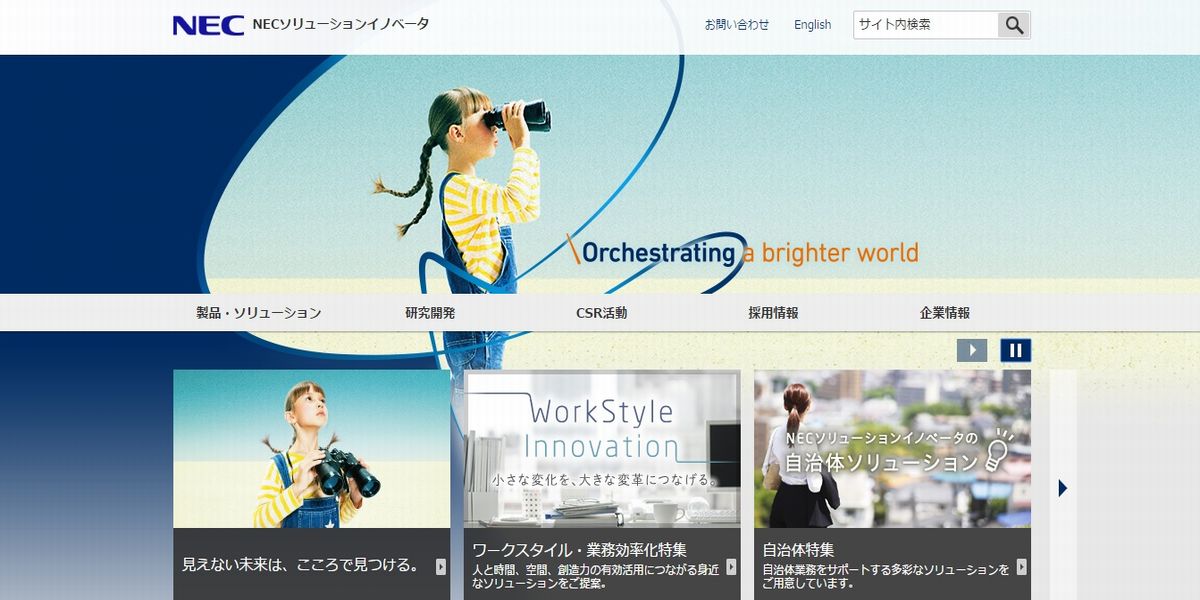This screenshot has width=1200, height=600.
Task: Open the 企業情報 menu item
Action: [x=945, y=313]
